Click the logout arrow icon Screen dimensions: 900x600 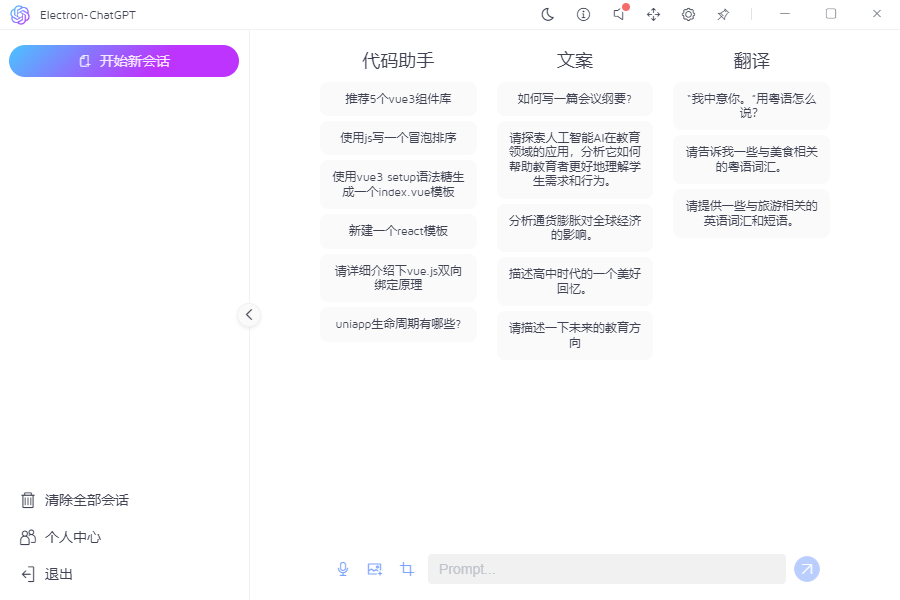(x=28, y=574)
